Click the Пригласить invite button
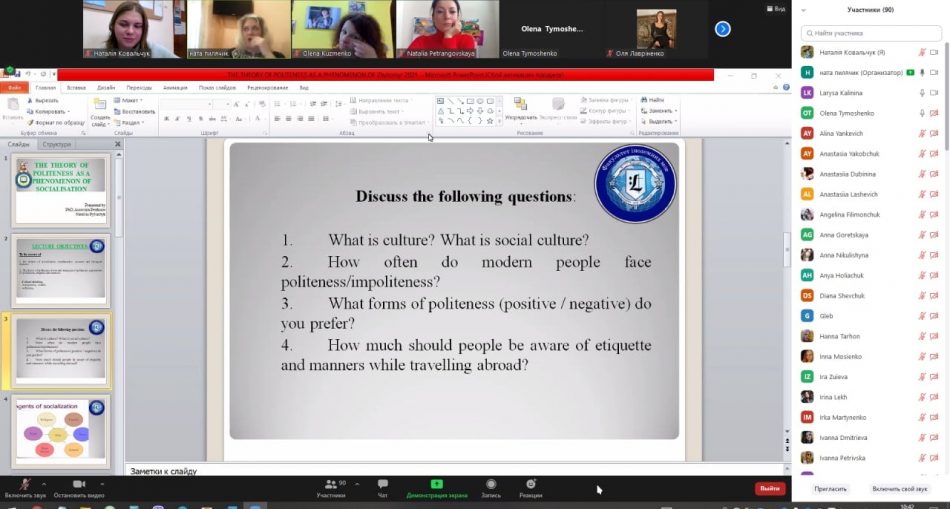This screenshot has height=509, width=950. point(830,489)
